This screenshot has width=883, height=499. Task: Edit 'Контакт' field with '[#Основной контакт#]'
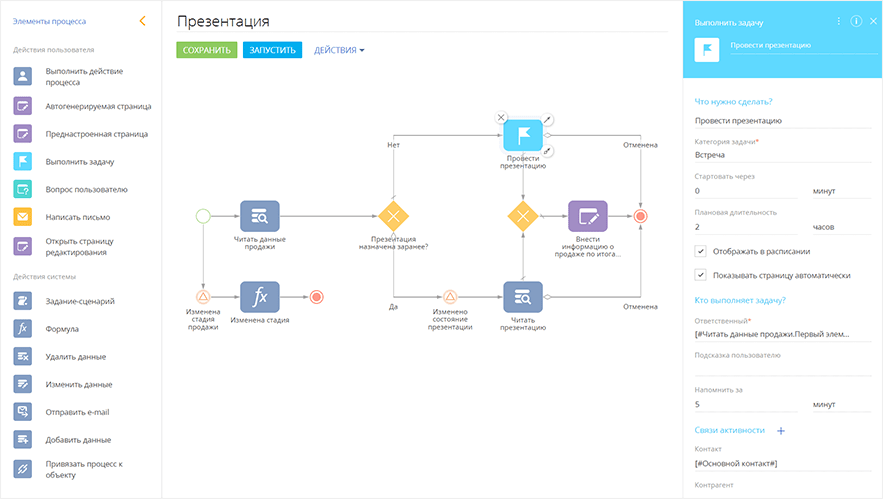coord(783,464)
